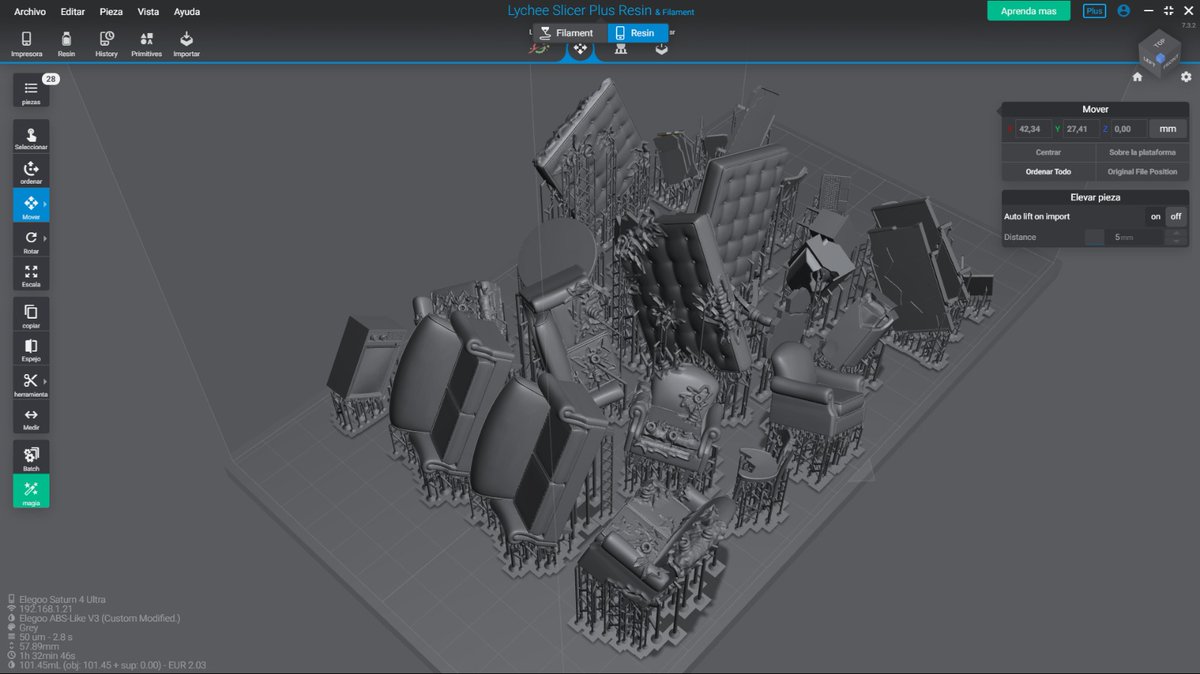Screen dimensions: 1200x674
Task: Open the History panel
Action: pyautogui.click(x=106, y=43)
